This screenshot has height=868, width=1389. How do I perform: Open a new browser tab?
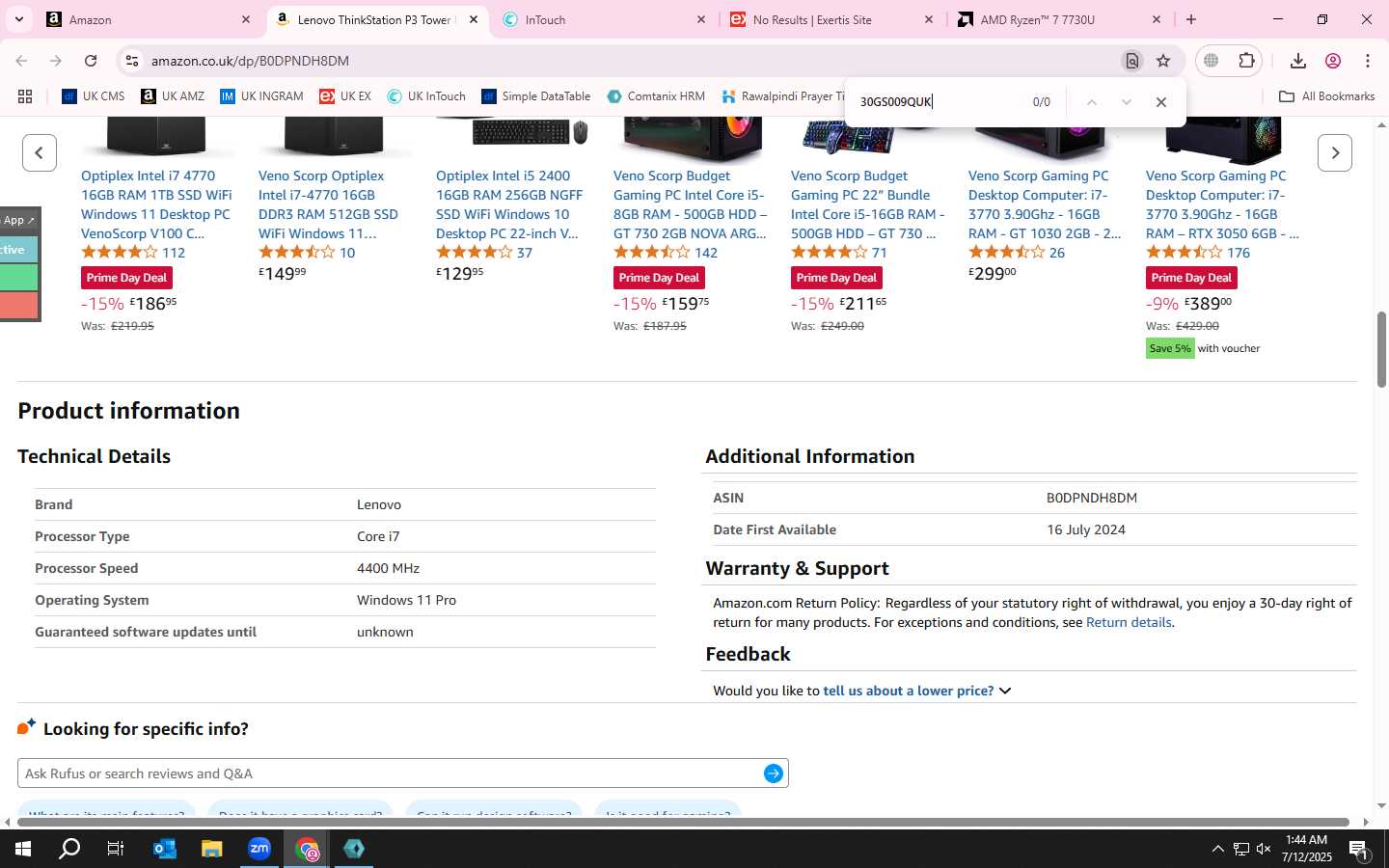point(1191,19)
